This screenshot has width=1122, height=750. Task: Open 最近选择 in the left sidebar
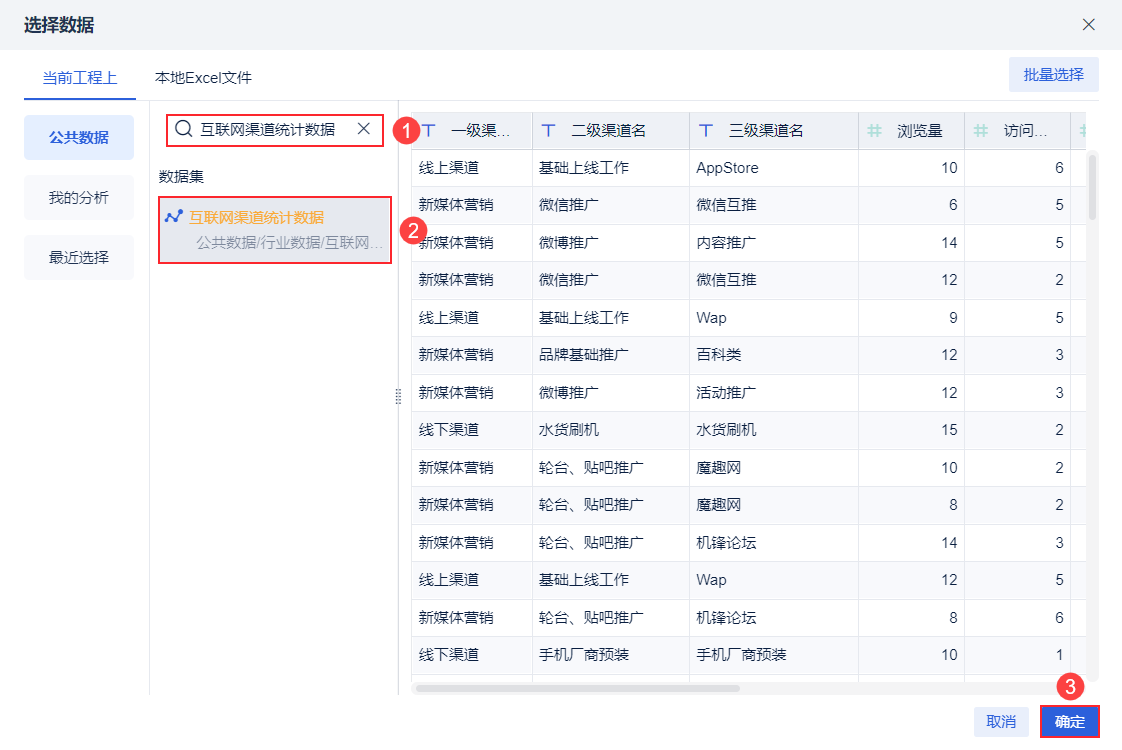78,257
